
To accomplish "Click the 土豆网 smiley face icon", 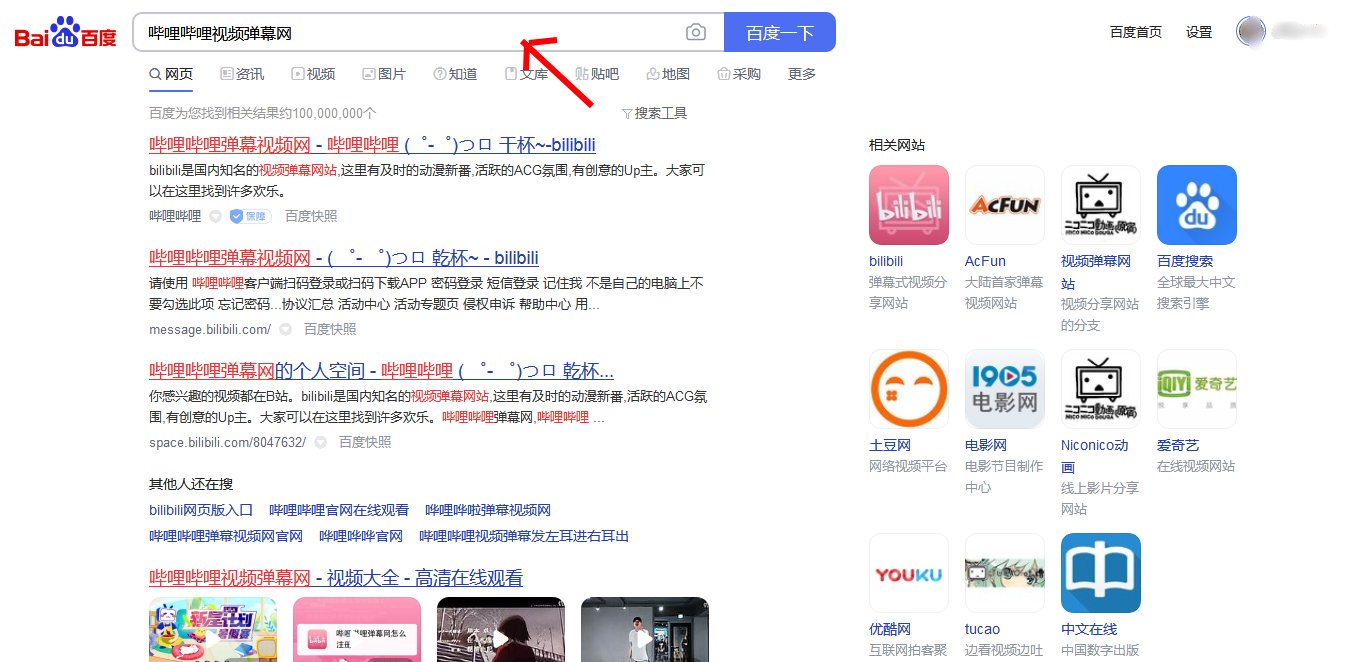I will click(x=908, y=388).
